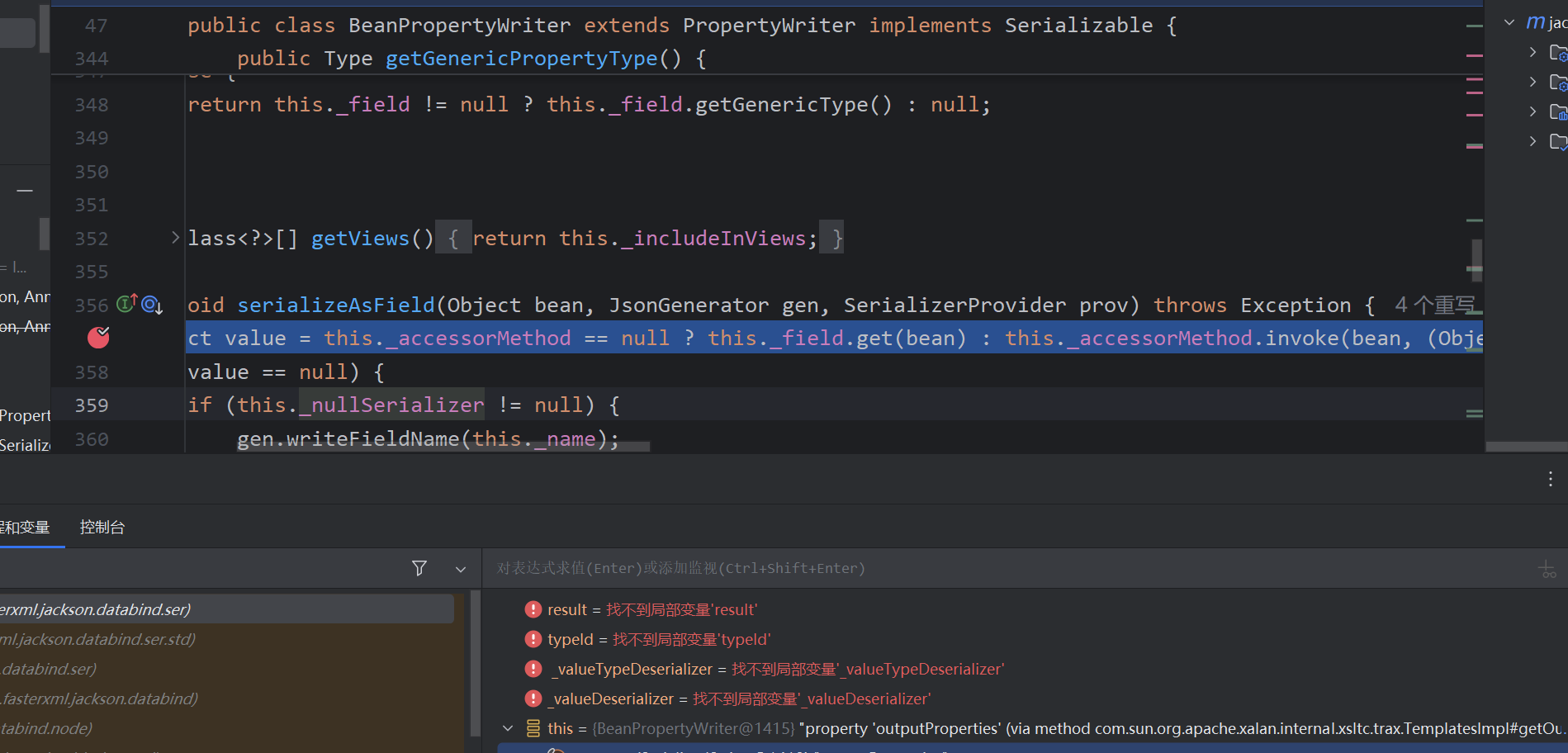Viewport: 1568px width, 753px height.
Task: Collapse the 'this' variable node
Action: (x=508, y=728)
